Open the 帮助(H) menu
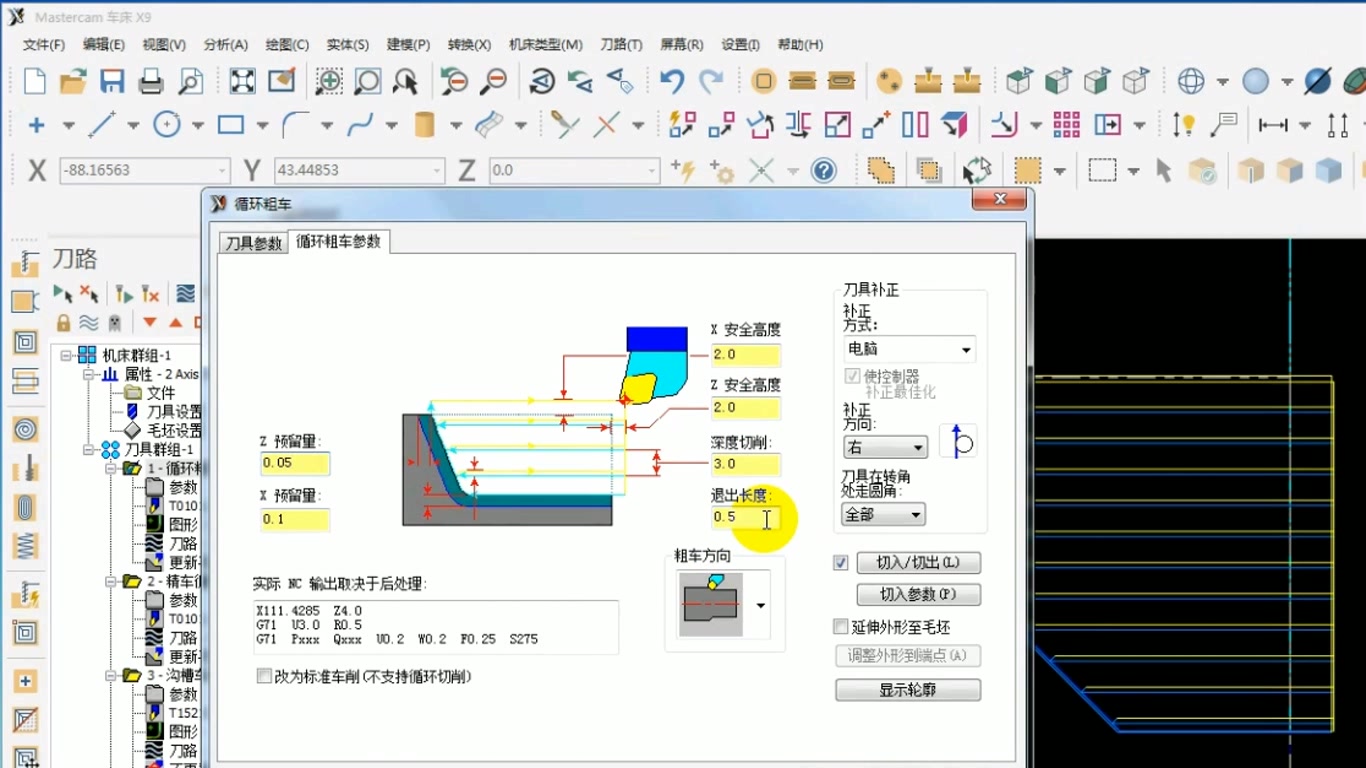The width and height of the screenshot is (1366, 768). click(800, 45)
